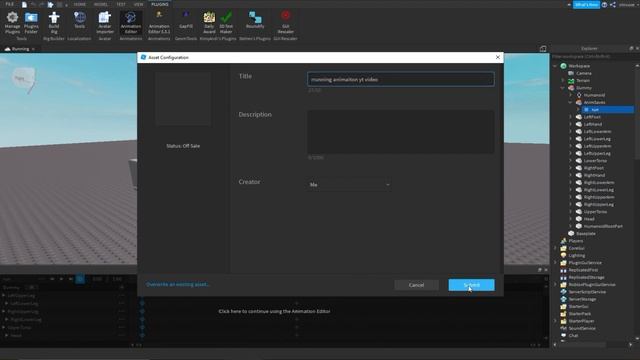Select ReplicatedStorage in Explorer
Viewport: 640px width, 360px height.
(x=586, y=278)
